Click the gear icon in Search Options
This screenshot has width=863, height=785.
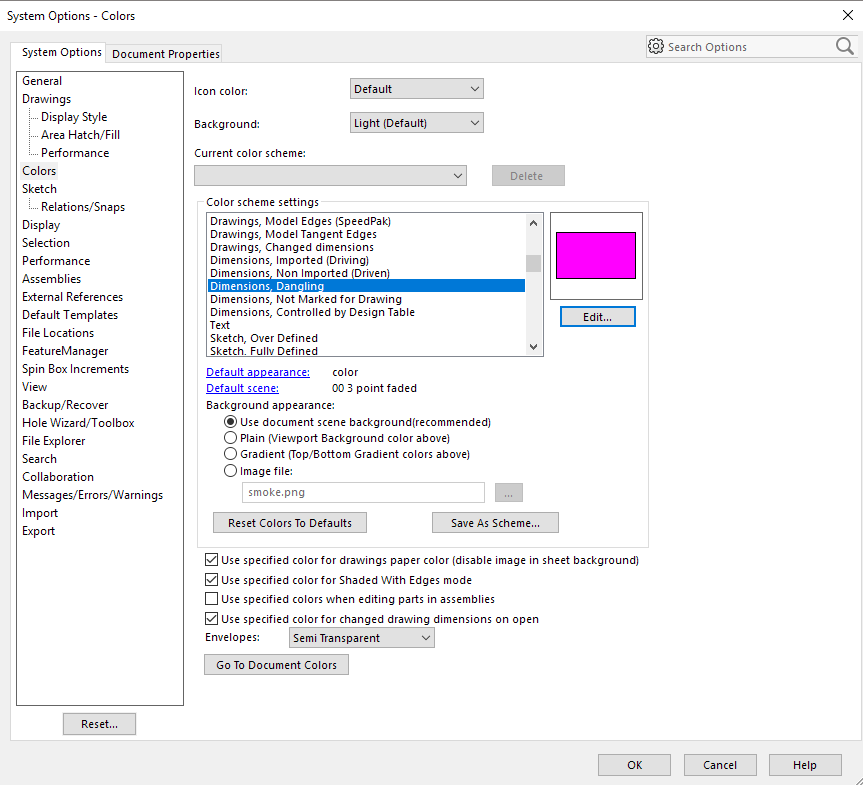pos(656,47)
